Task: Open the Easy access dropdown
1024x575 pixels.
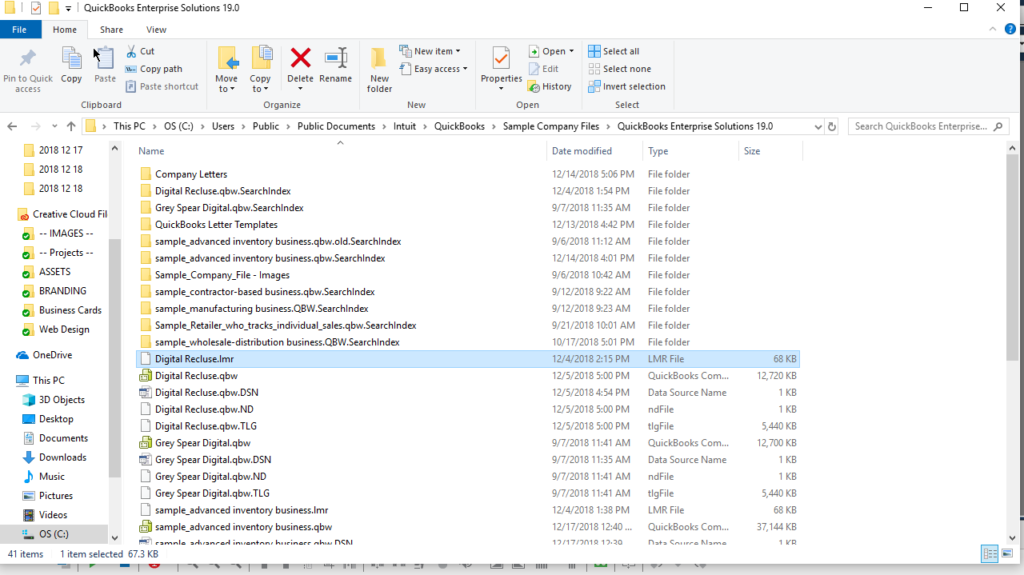Action: coord(434,69)
